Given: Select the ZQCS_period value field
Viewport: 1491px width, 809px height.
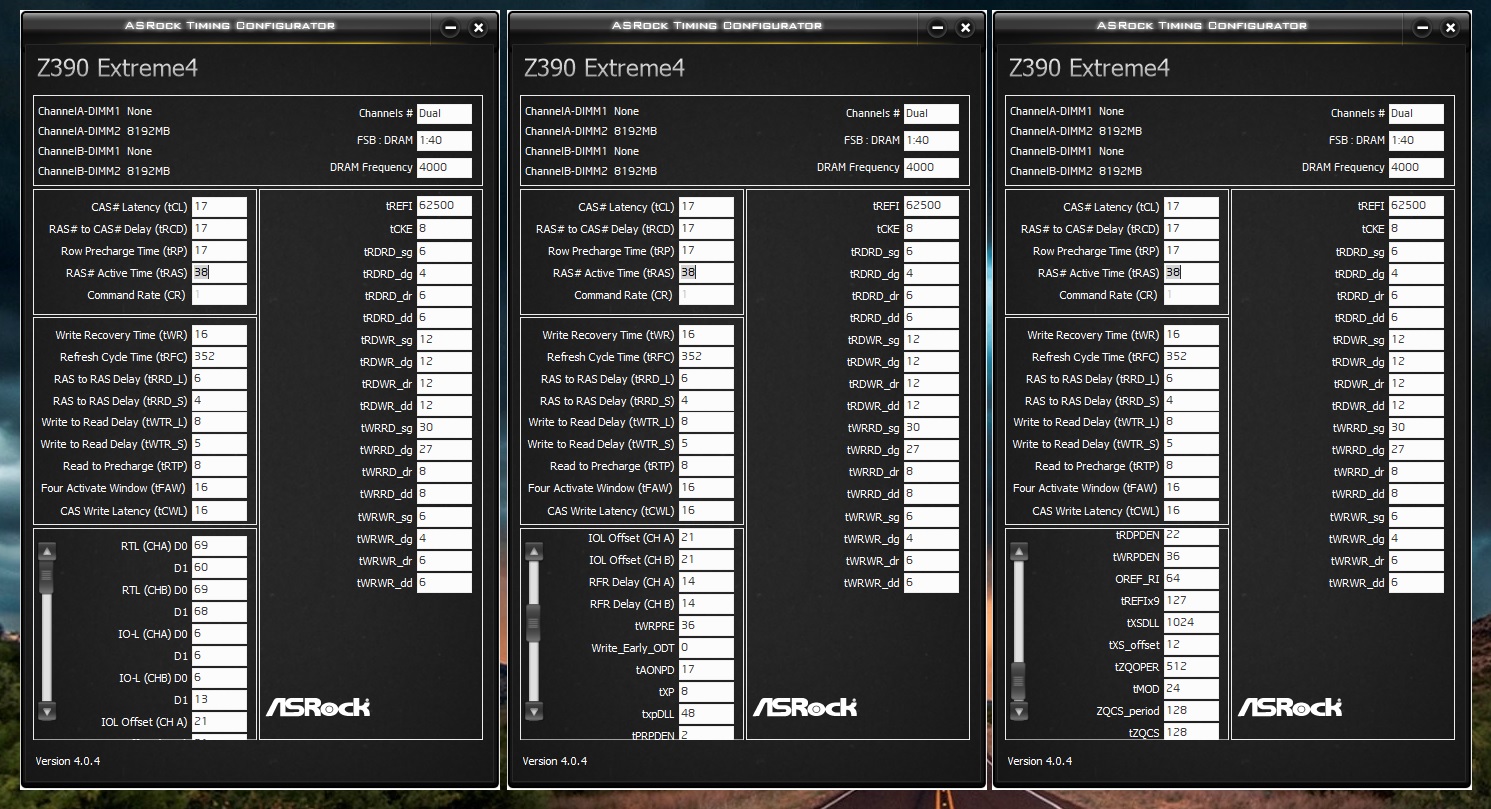Looking at the screenshot, I should (1191, 711).
